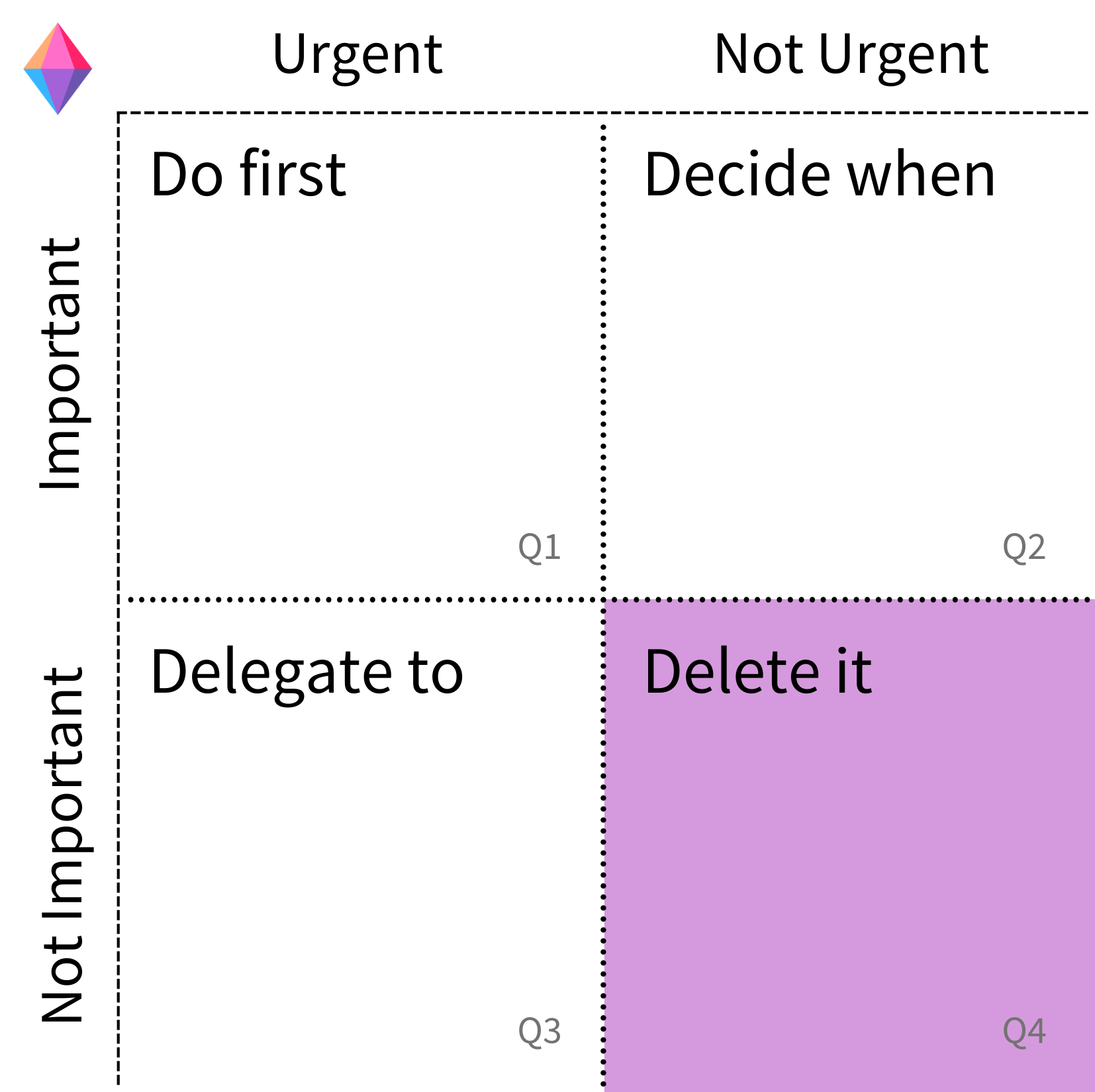Click the colorful diamond logo icon
Screen dimensions: 1095x1092
[58, 69]
